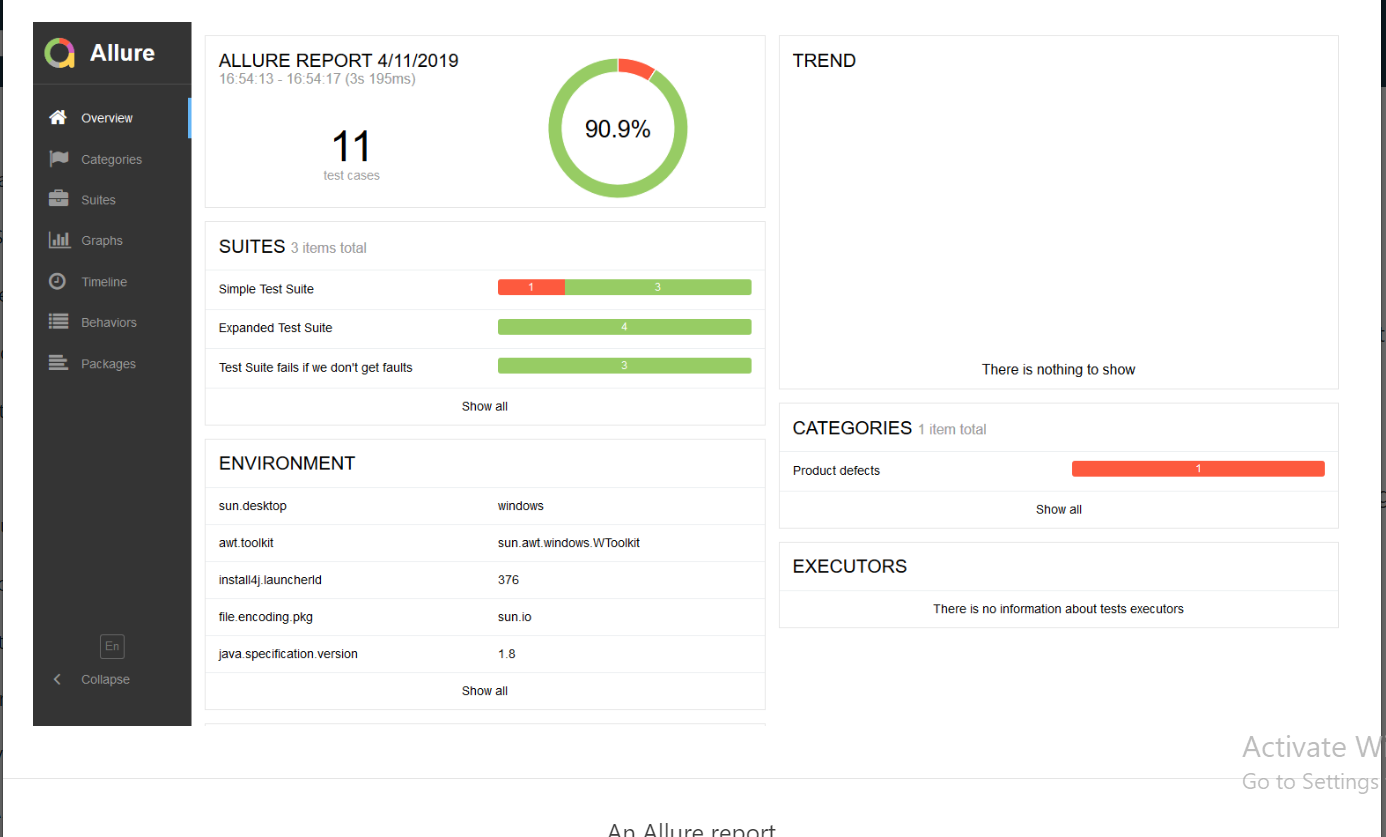Screen dimensions: 1386x837
Task: Select the Categories menu label
Action: click(x=111, y=159)
